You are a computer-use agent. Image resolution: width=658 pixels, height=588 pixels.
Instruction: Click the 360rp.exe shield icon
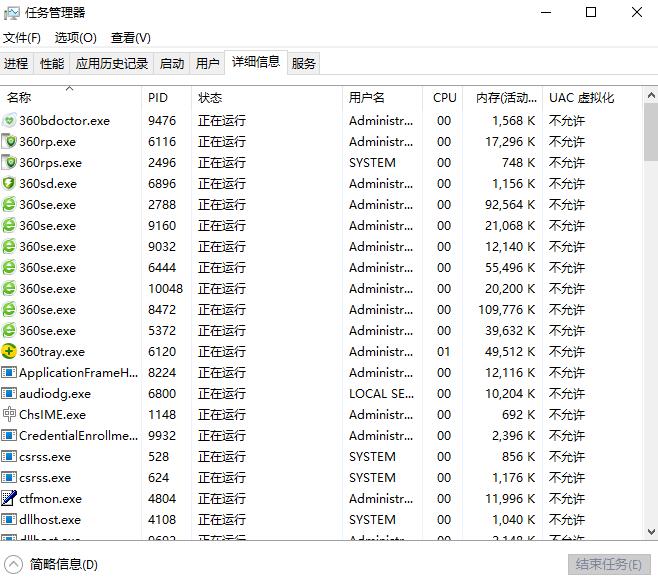click(x=9, y=142)
